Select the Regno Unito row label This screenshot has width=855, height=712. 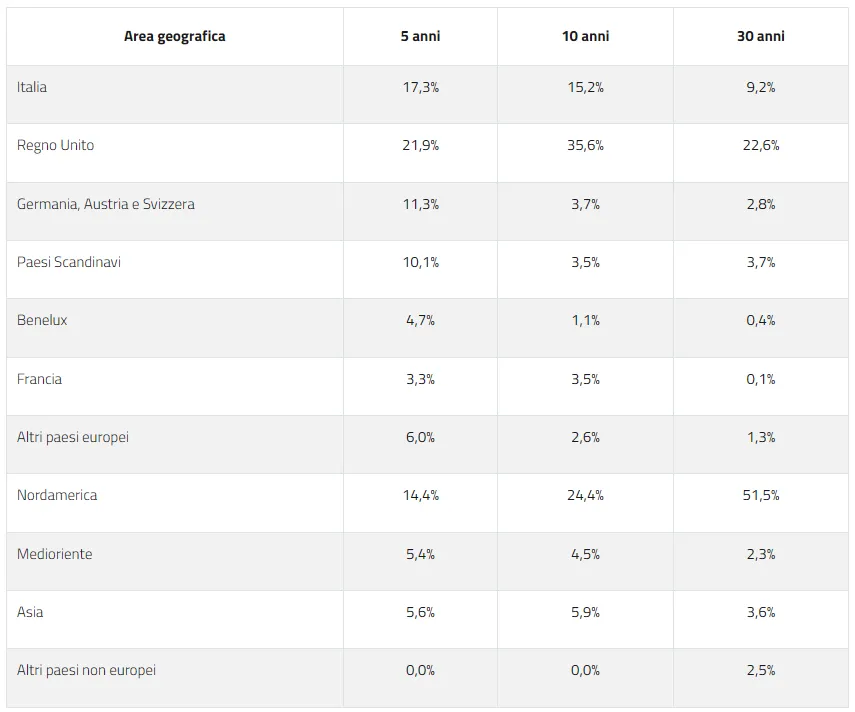(x=55, y=146)
